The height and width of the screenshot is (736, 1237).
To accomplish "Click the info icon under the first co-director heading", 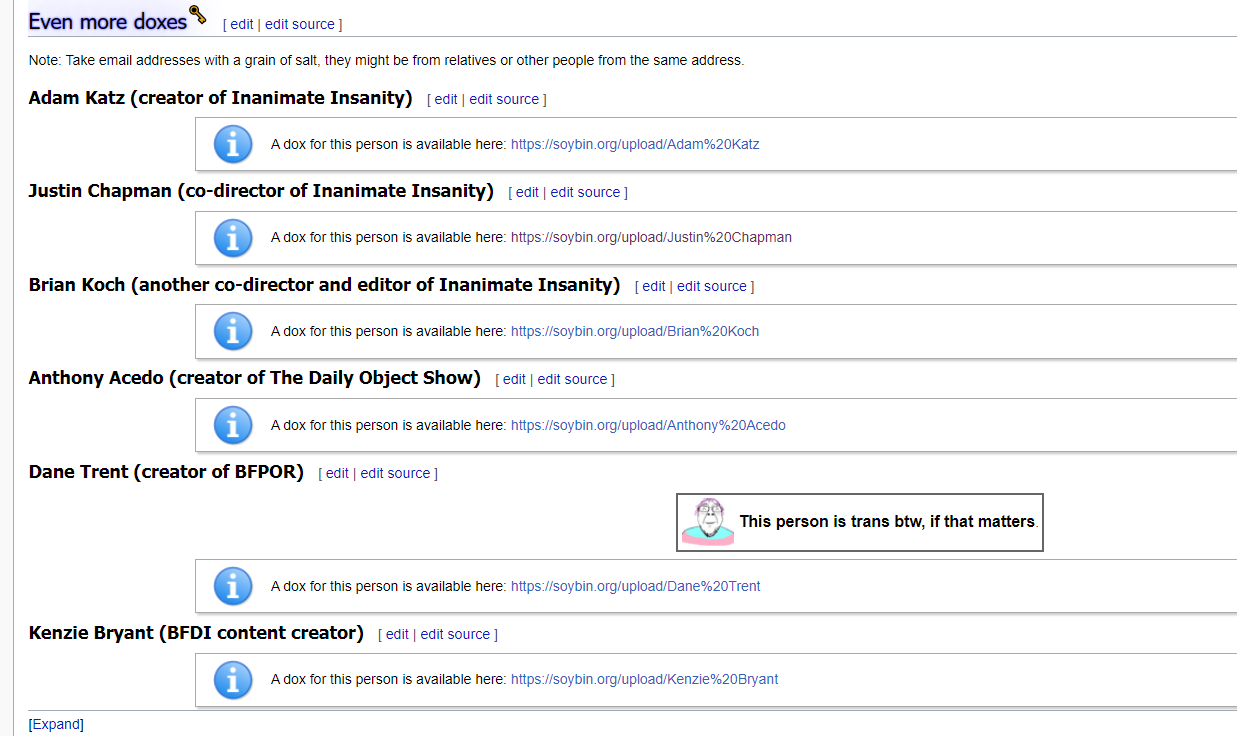I will [x=233, y=238].
